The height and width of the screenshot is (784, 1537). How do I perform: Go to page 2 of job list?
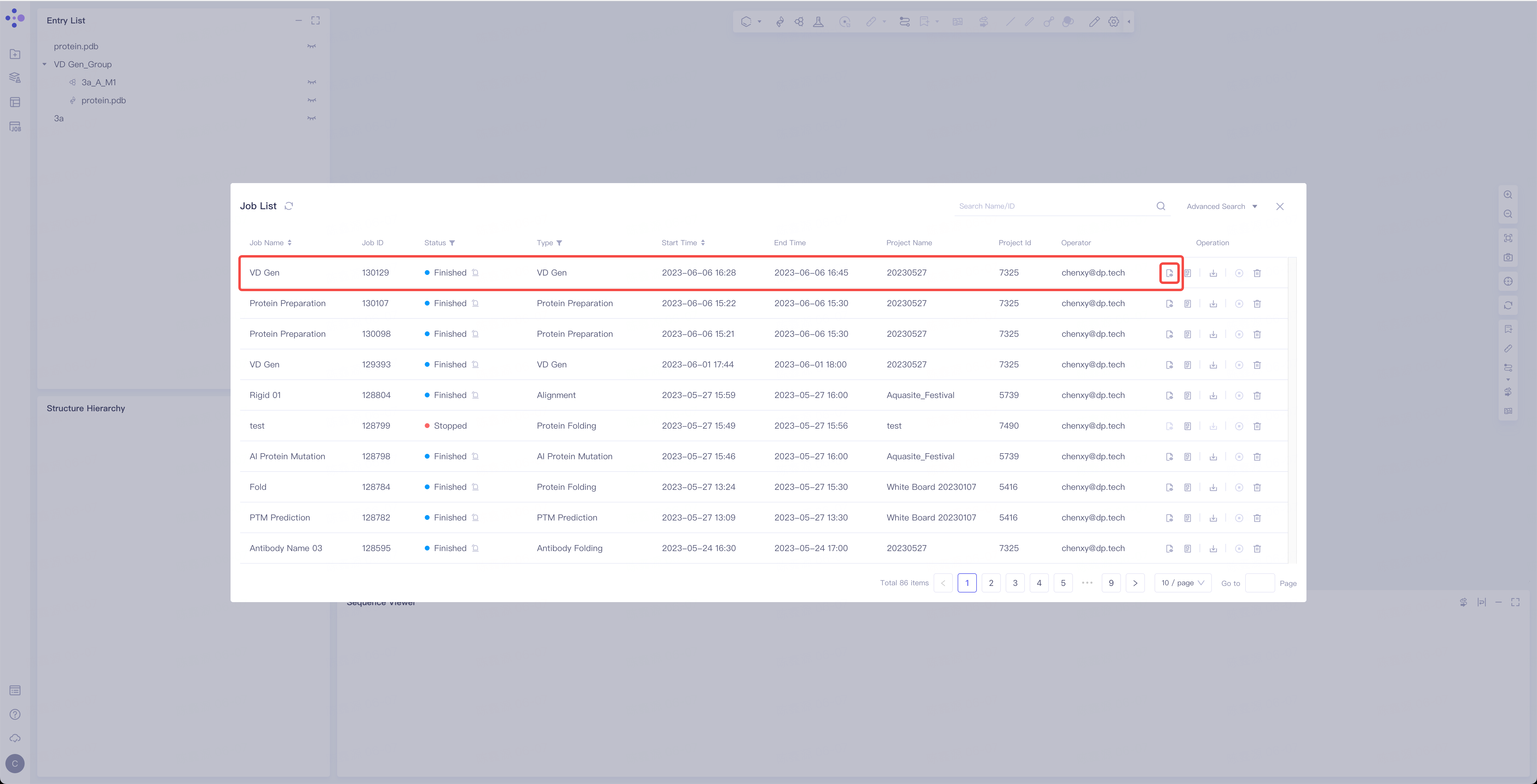[x=991, y=583]
